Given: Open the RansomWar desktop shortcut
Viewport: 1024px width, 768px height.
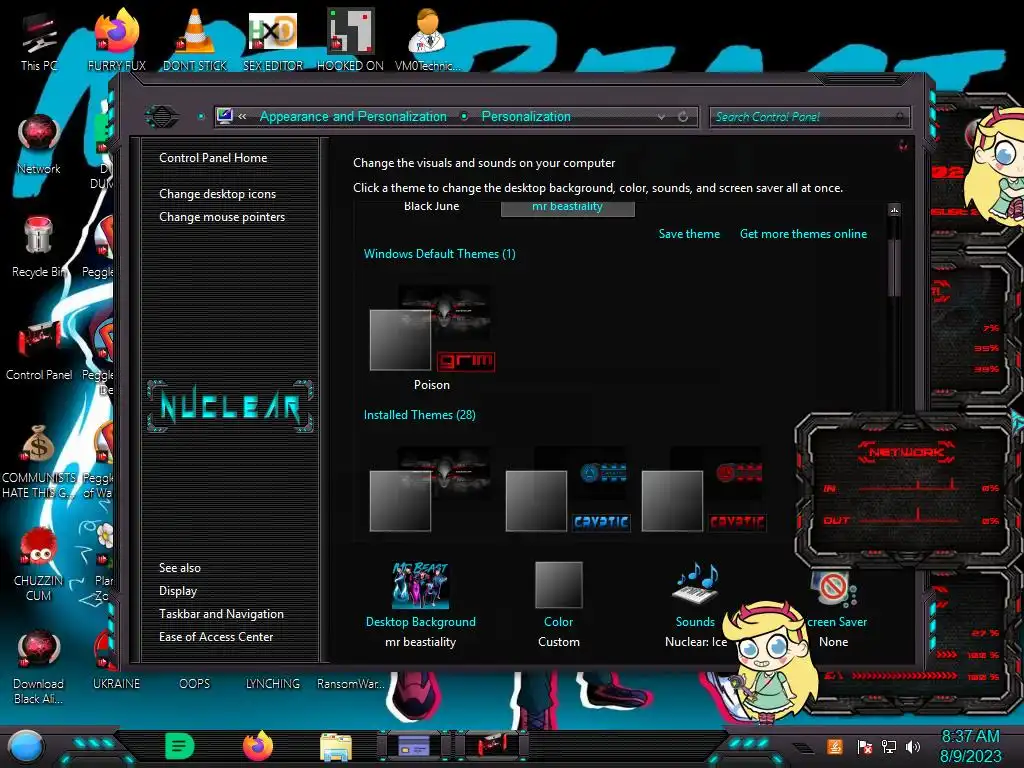Looking at the screenshot, I should pyautogui.click(x=351, y=683).
